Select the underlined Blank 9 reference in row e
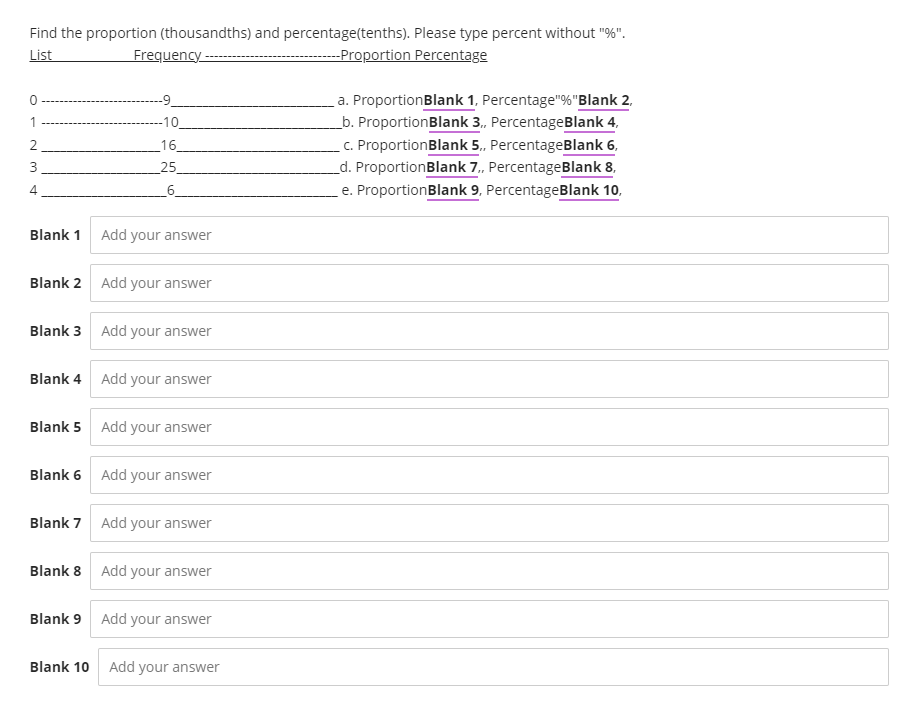Viewport: 909px width, 708px height. point(452,190)
